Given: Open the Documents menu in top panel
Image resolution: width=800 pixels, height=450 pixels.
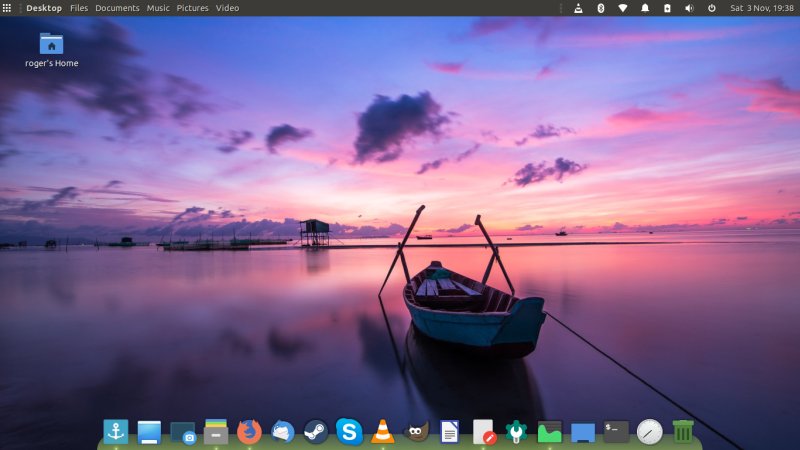Looking at the screenshot, I should point(117,8).
